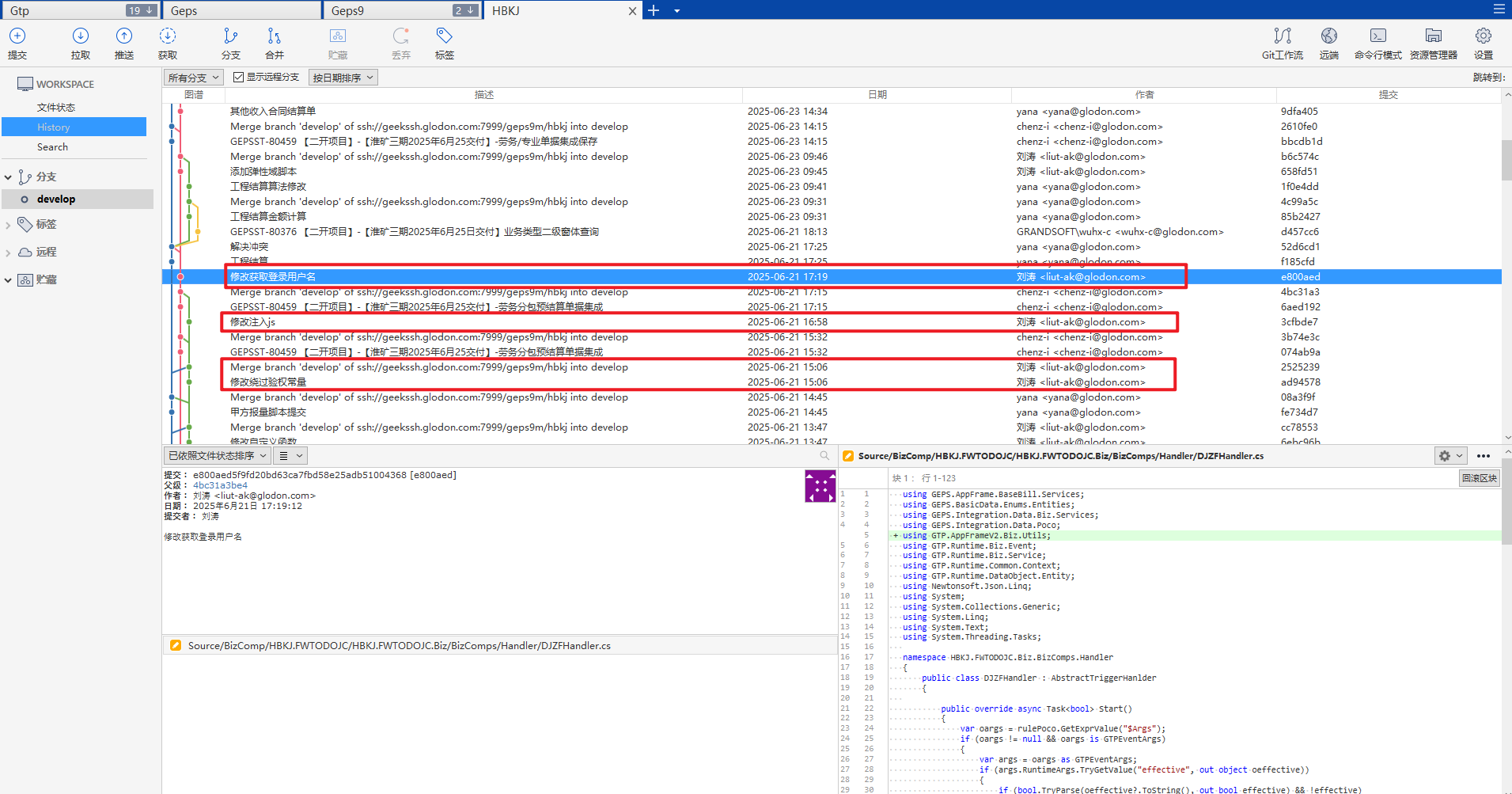Image resolution: width=1512 pixels, height=794 pixels.
Task: Select the develop branch in sidebar
Action: (x=56, y=199)
